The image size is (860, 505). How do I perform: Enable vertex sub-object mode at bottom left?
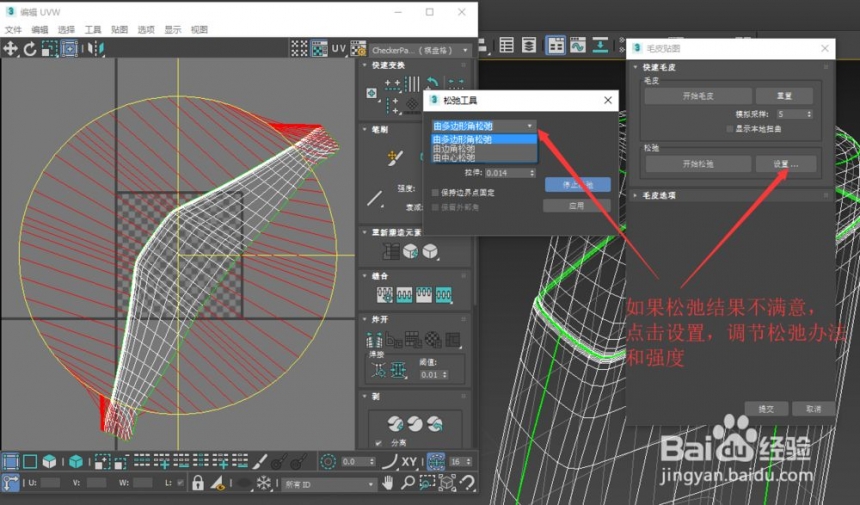10,462
